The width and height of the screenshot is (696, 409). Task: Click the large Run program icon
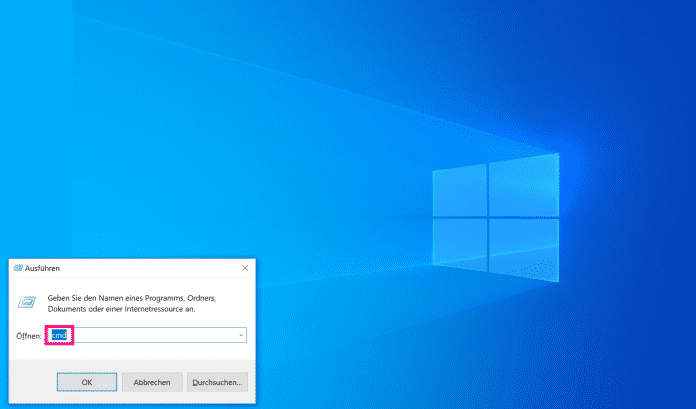(28, 302)
